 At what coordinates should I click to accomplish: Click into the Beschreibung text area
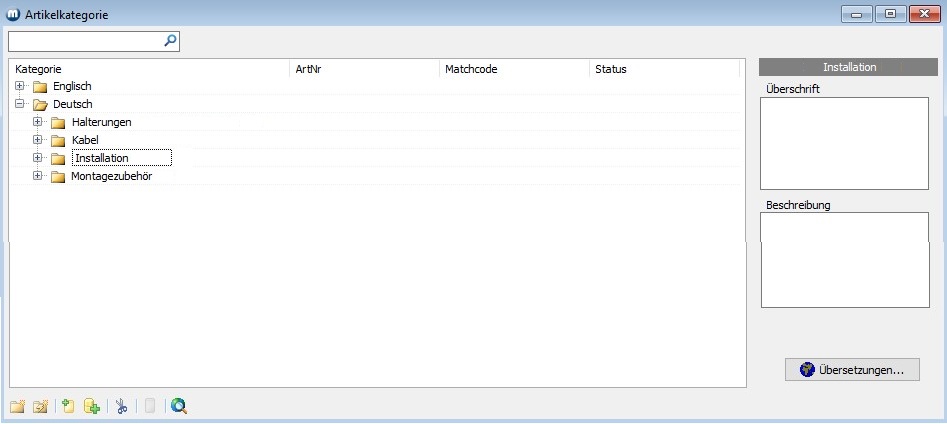(x=845, y=260)
